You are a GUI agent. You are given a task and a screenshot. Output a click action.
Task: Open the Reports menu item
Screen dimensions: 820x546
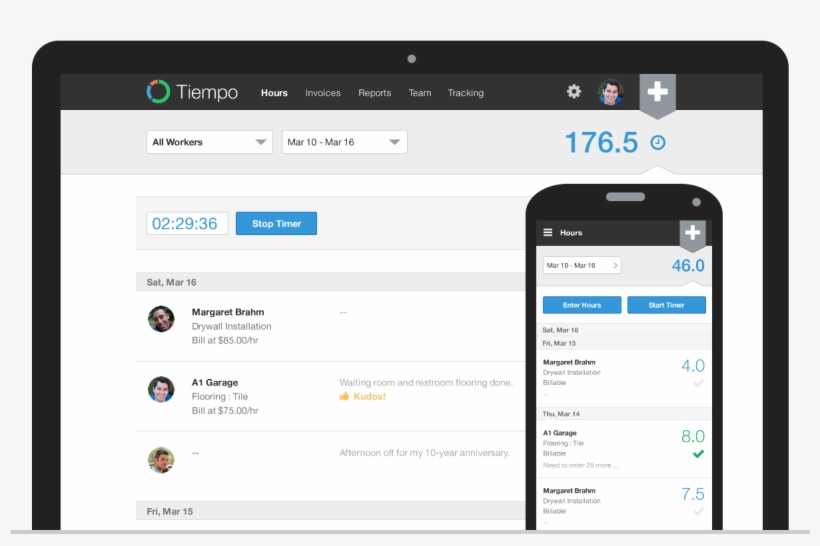pos(375,93)
